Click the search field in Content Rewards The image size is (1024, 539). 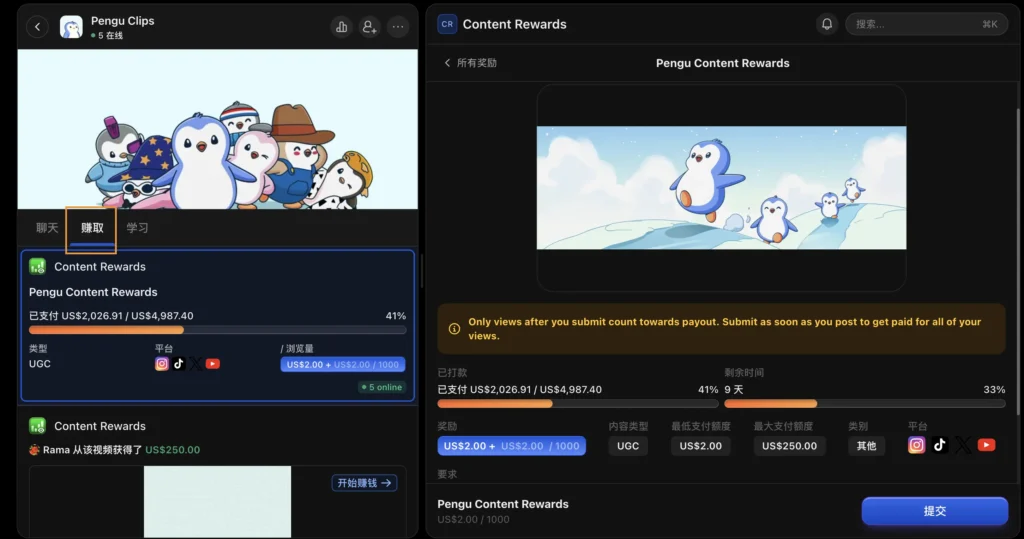(x=926, y=24)
